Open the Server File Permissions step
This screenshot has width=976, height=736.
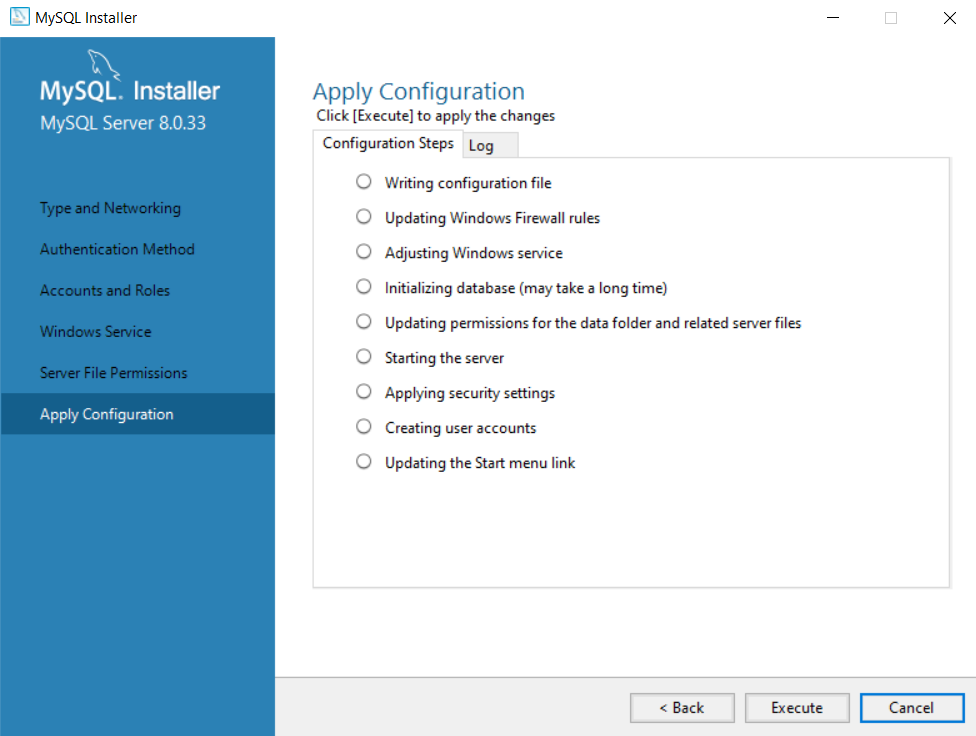coord(113,372)
